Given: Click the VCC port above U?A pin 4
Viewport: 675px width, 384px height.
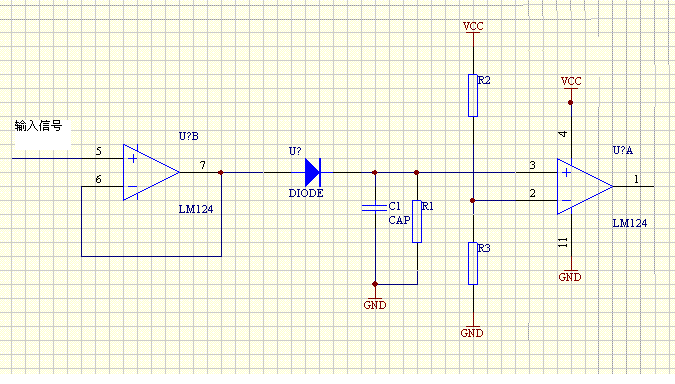Looking at the screenshot, I should [x=571, y=83].
